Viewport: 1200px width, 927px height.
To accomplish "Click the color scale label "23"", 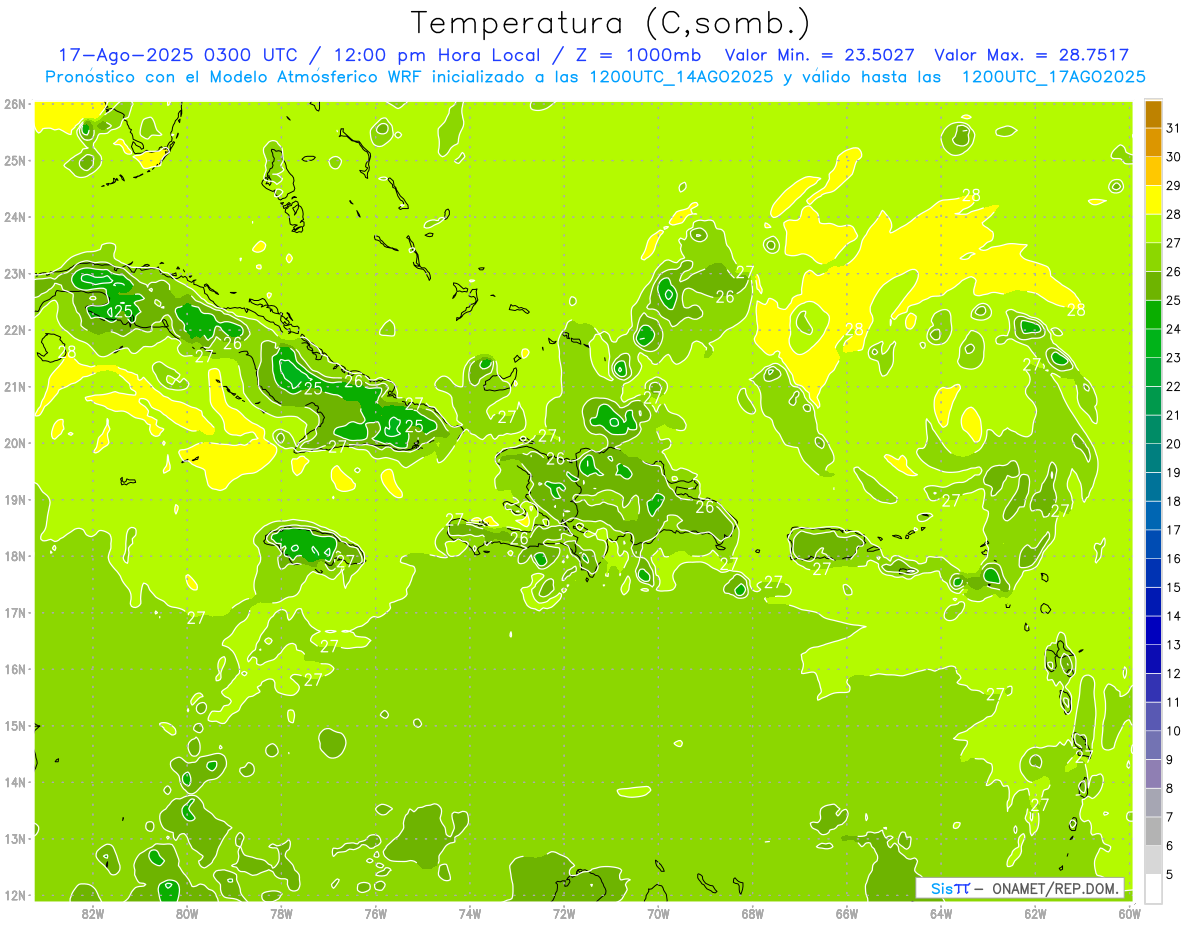I will (x=1173, y=358).
